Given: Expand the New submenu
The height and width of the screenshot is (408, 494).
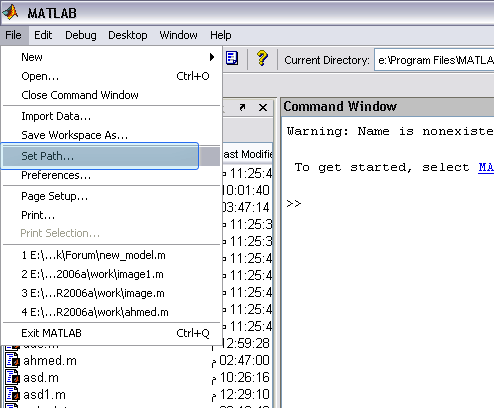Looking at the screenshot, I should [x=111, y=57].
